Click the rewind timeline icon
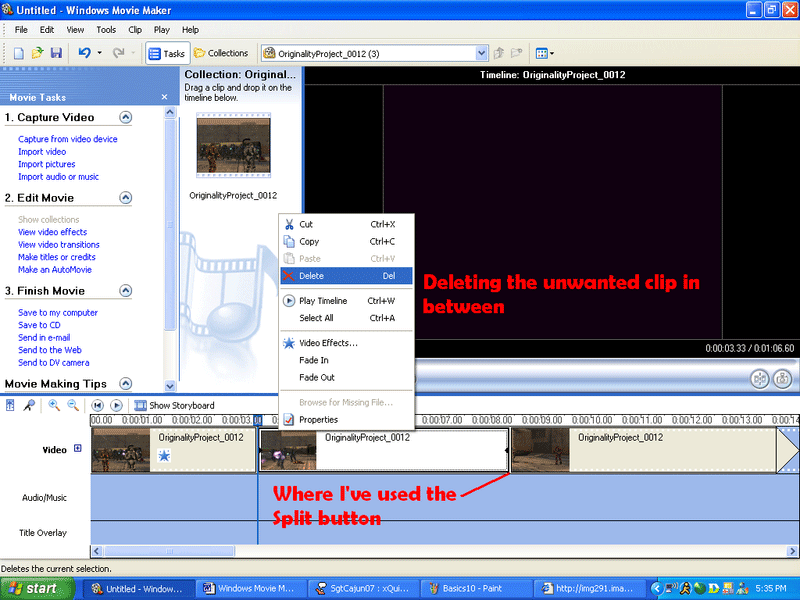 tap(98, 405)
